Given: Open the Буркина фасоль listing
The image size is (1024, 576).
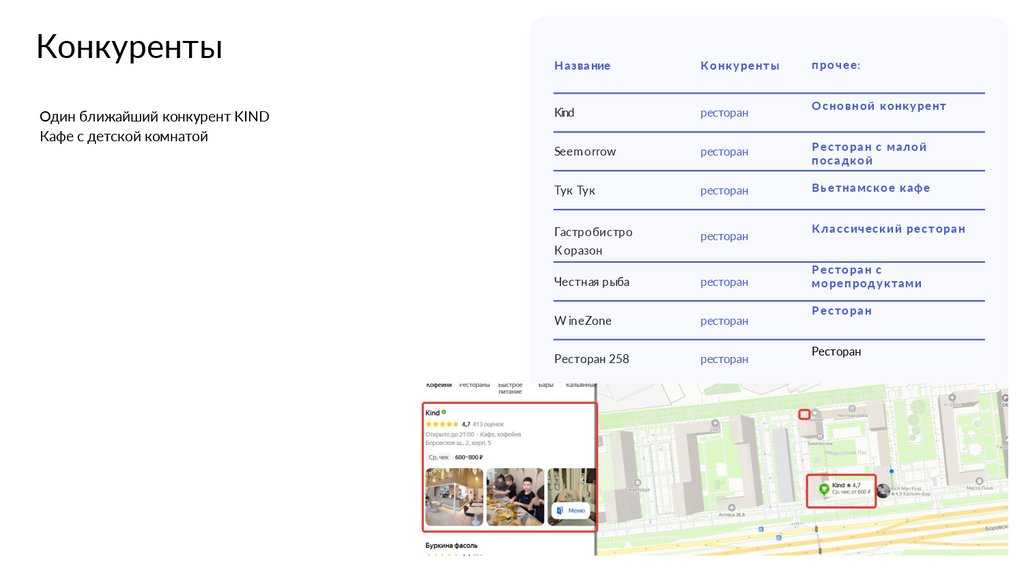Looking at the screenshot, I should (x=451, y=545).
